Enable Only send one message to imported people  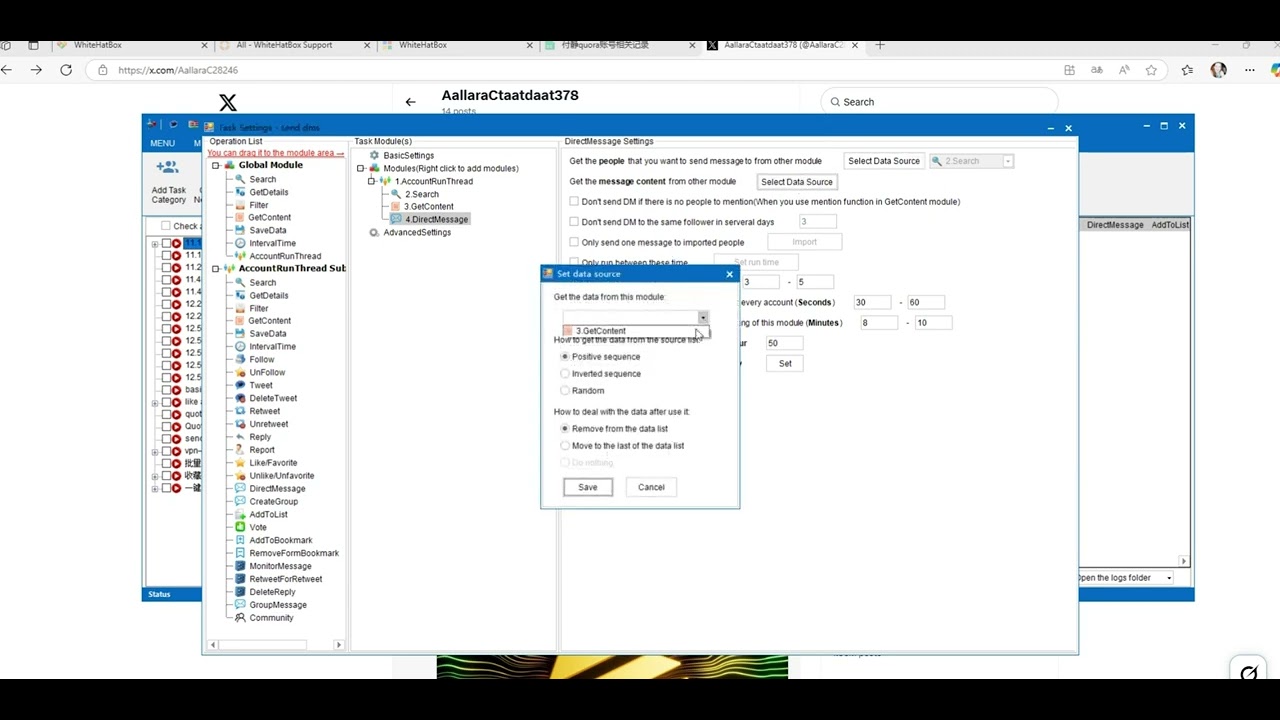click(574, 242)
